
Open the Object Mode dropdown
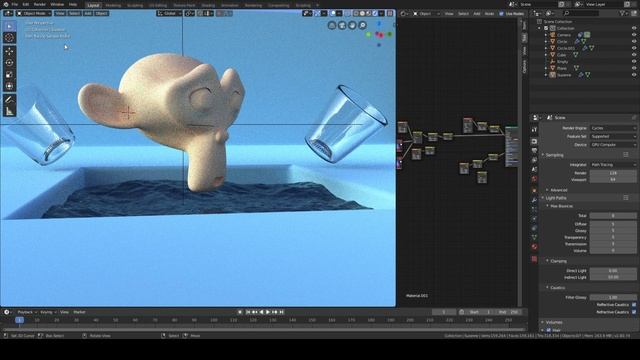click(x=34, y=13)
